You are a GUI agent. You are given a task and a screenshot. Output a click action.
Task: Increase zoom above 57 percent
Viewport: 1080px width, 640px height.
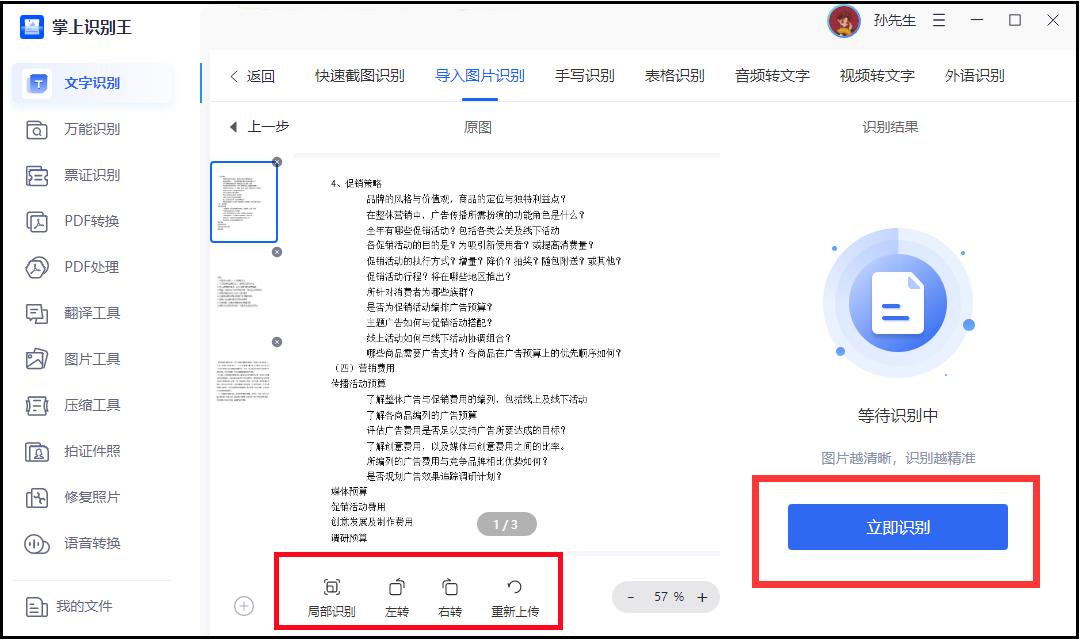[x=700, y=597]
